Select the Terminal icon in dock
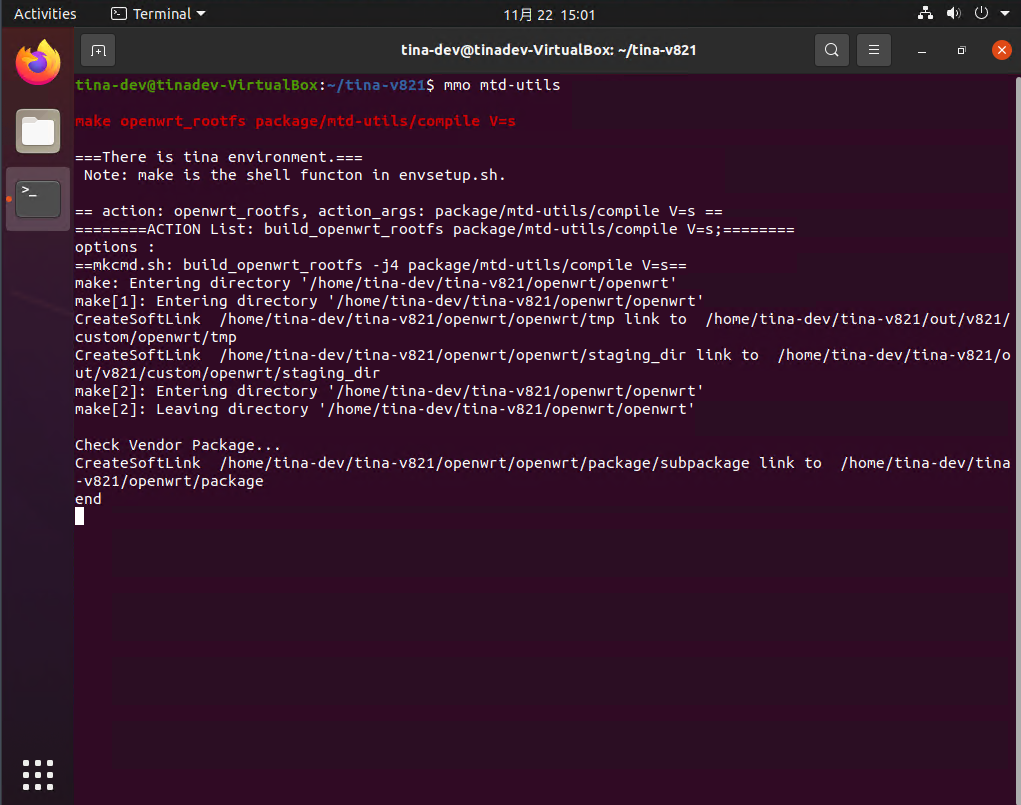This screenshot has width=1021, height=805. click(38, 199)
